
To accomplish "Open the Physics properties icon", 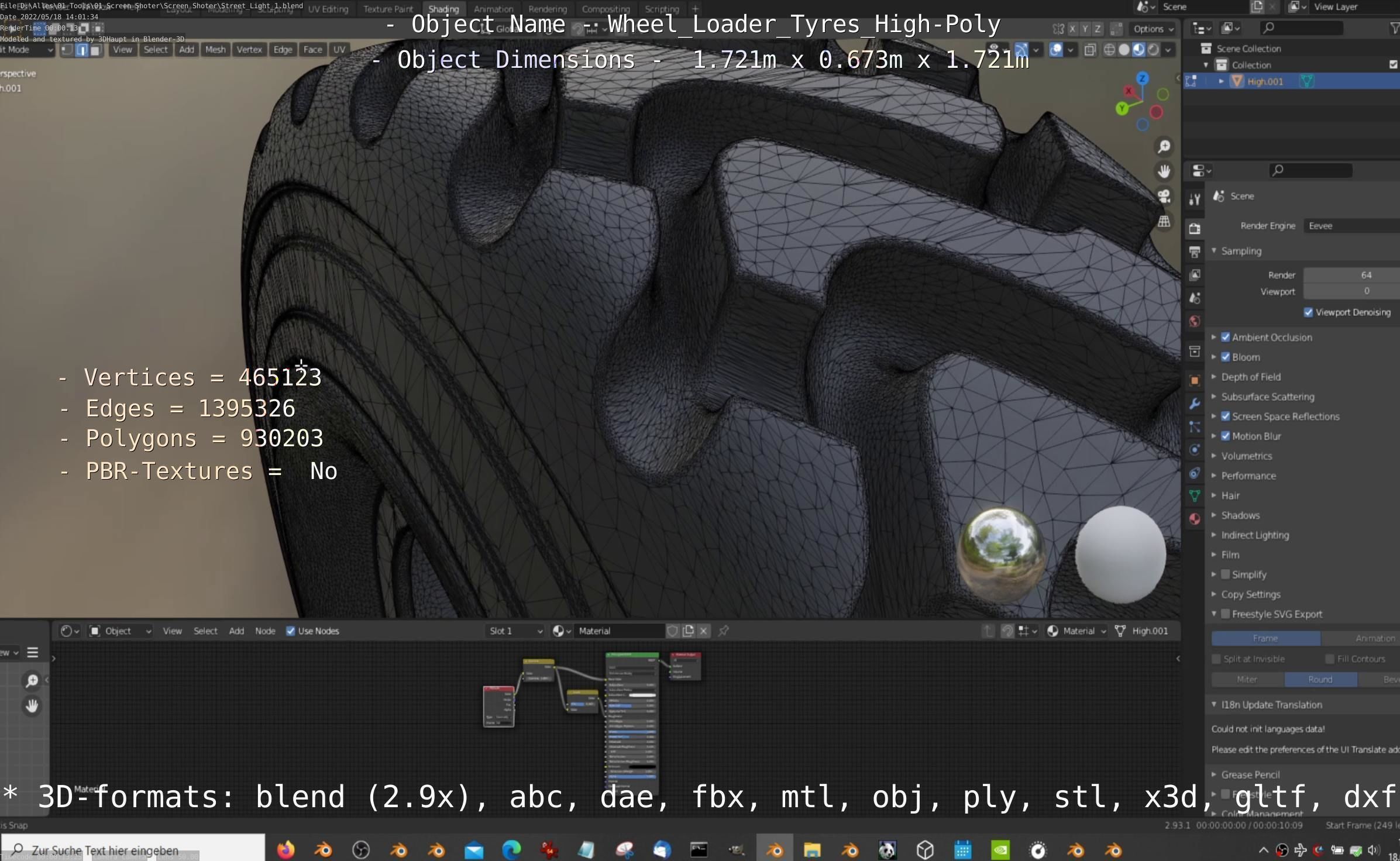I will coord(1195,450).
